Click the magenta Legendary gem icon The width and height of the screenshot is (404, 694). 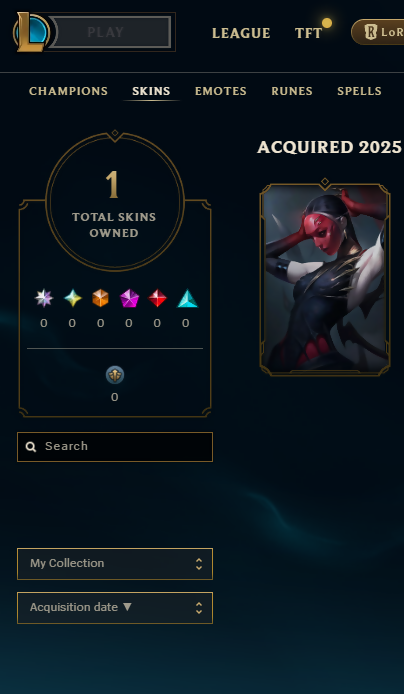click(129, 298)
